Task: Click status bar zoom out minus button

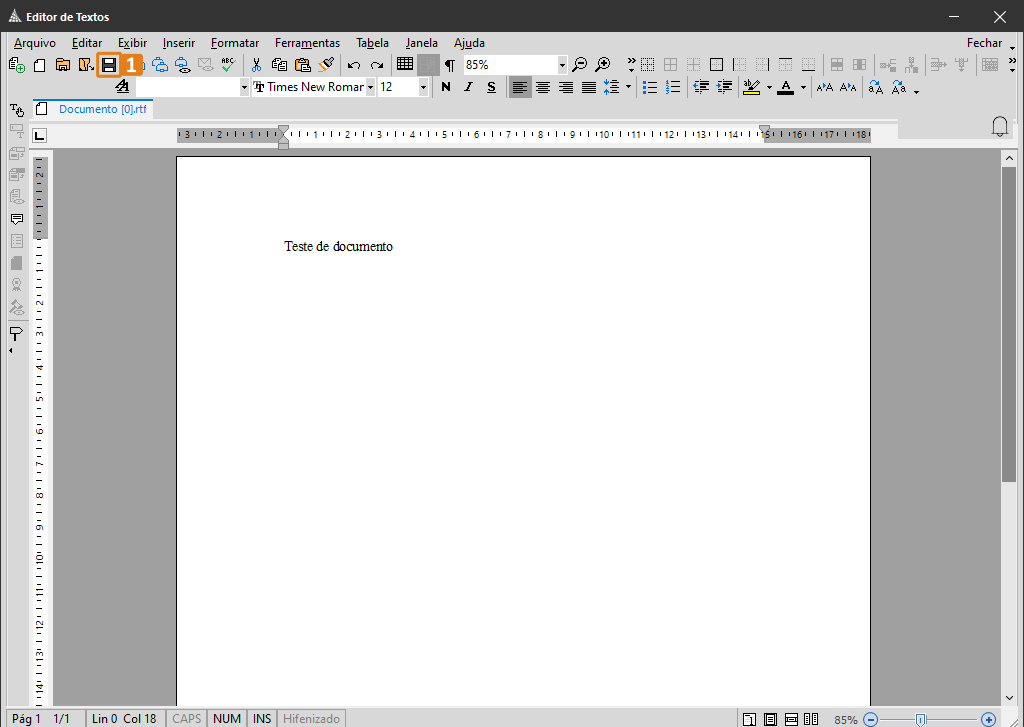Action: coord(871,719)
